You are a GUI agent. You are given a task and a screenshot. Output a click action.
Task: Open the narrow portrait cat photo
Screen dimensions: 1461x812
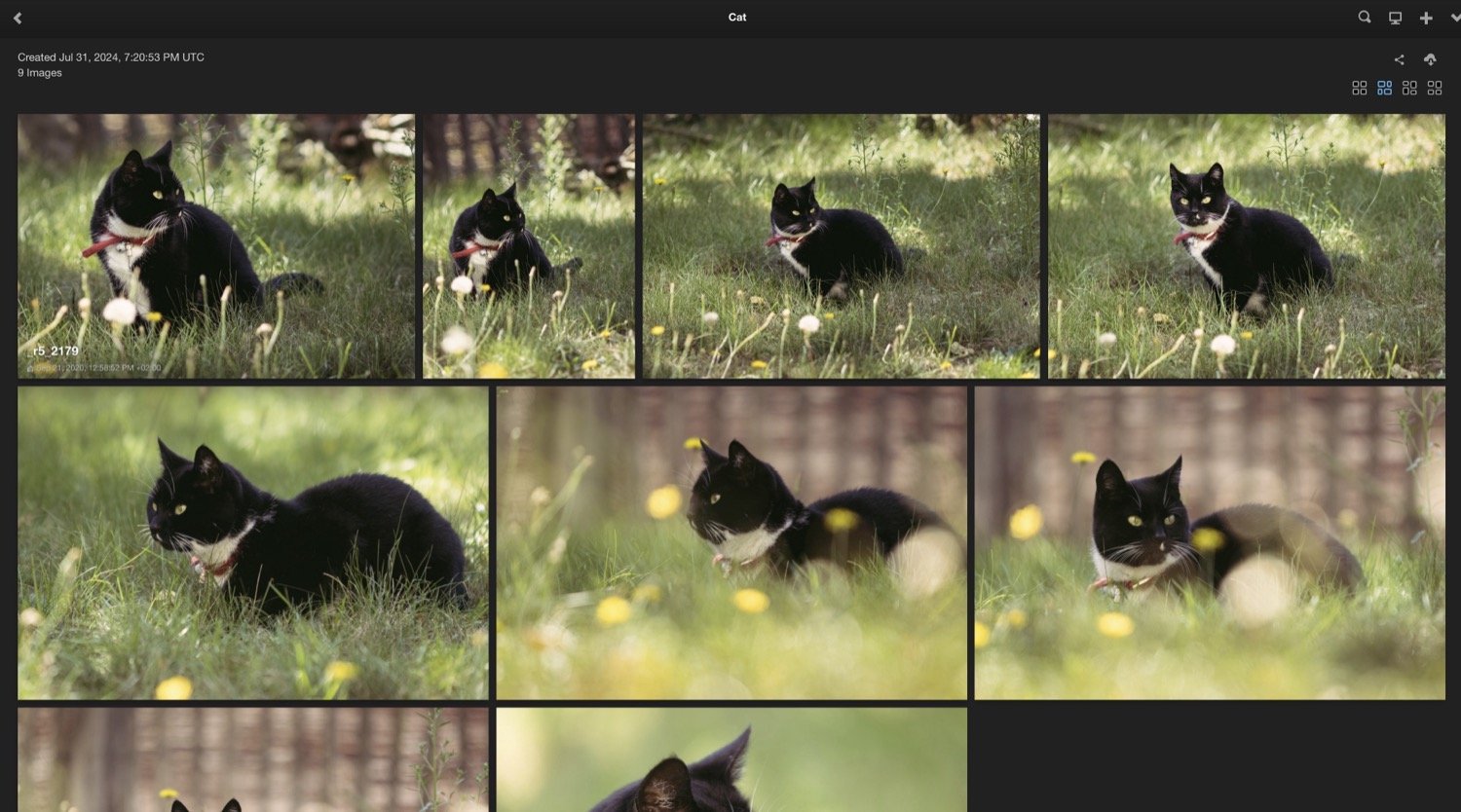pyautogui.click(x=529, y=245)
